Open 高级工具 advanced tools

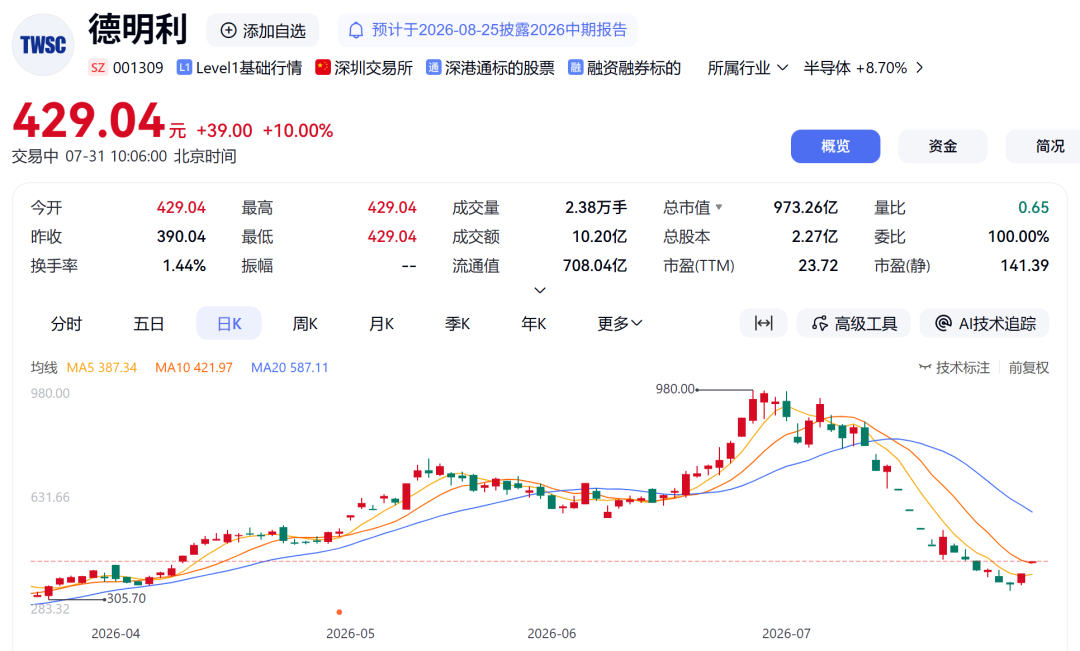coord(853,323)
